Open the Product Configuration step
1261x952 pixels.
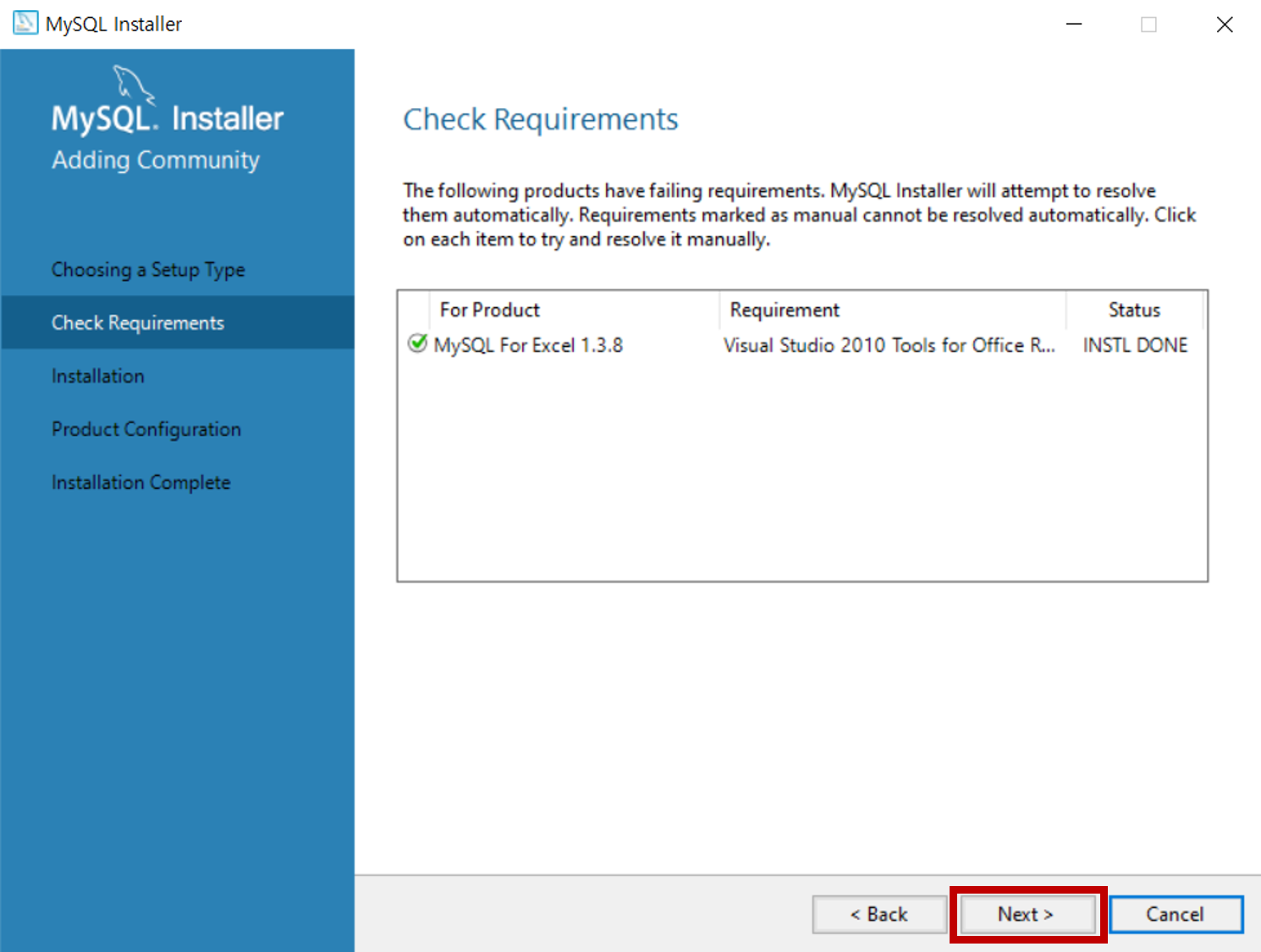pos(146,429)
